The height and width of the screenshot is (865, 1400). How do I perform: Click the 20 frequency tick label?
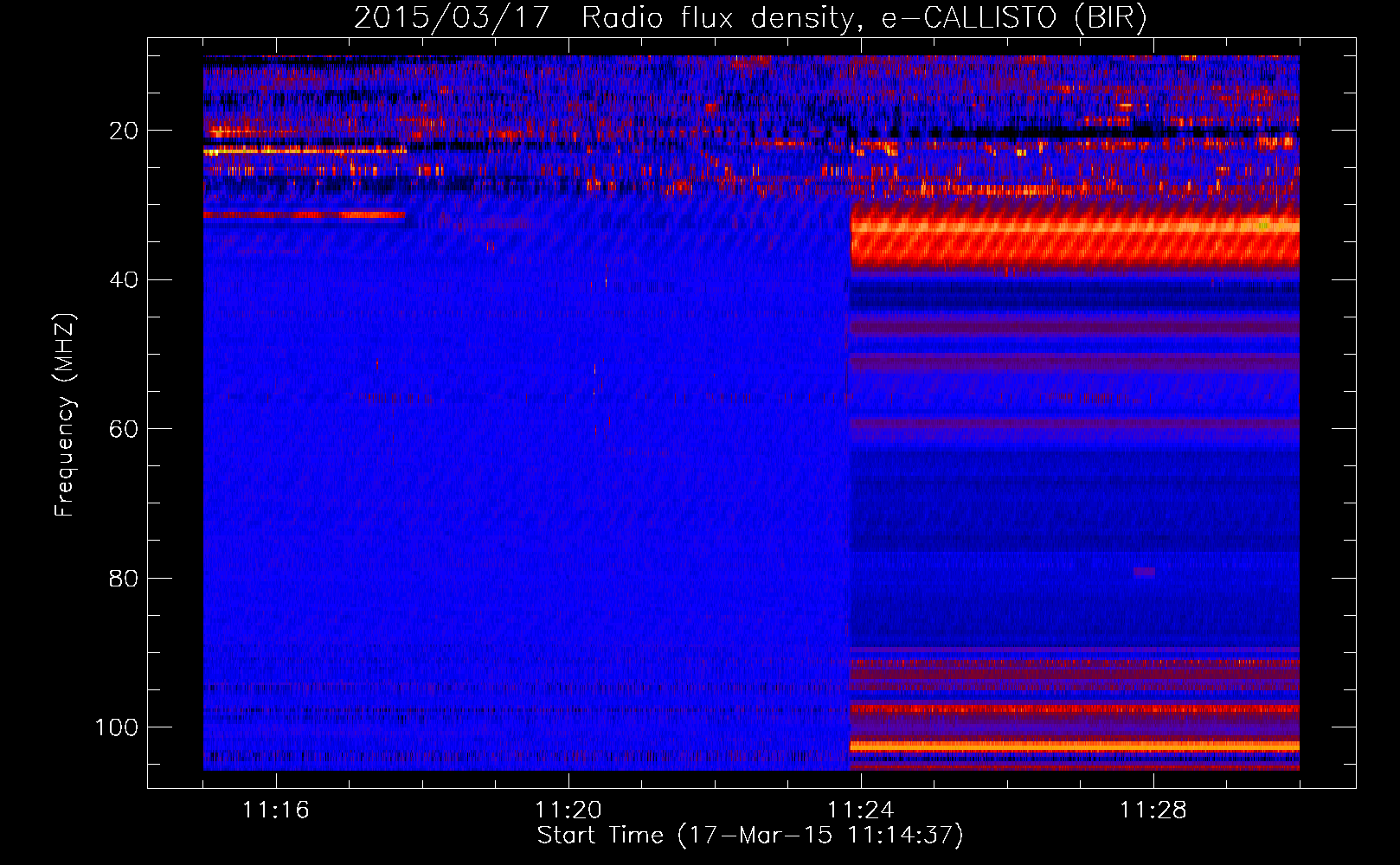point(124,131)
